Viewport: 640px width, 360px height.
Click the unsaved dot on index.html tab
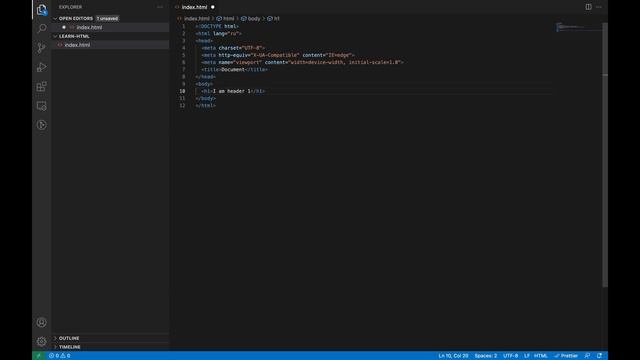(213, 7)
